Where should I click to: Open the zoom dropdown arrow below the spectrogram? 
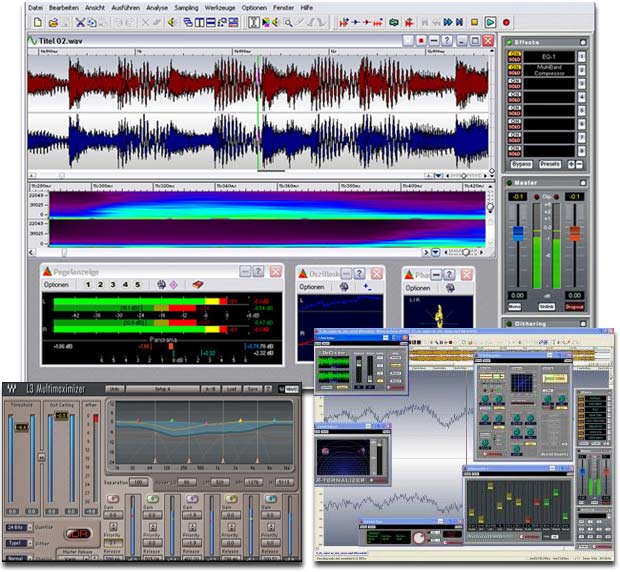[x=435, y=252]
